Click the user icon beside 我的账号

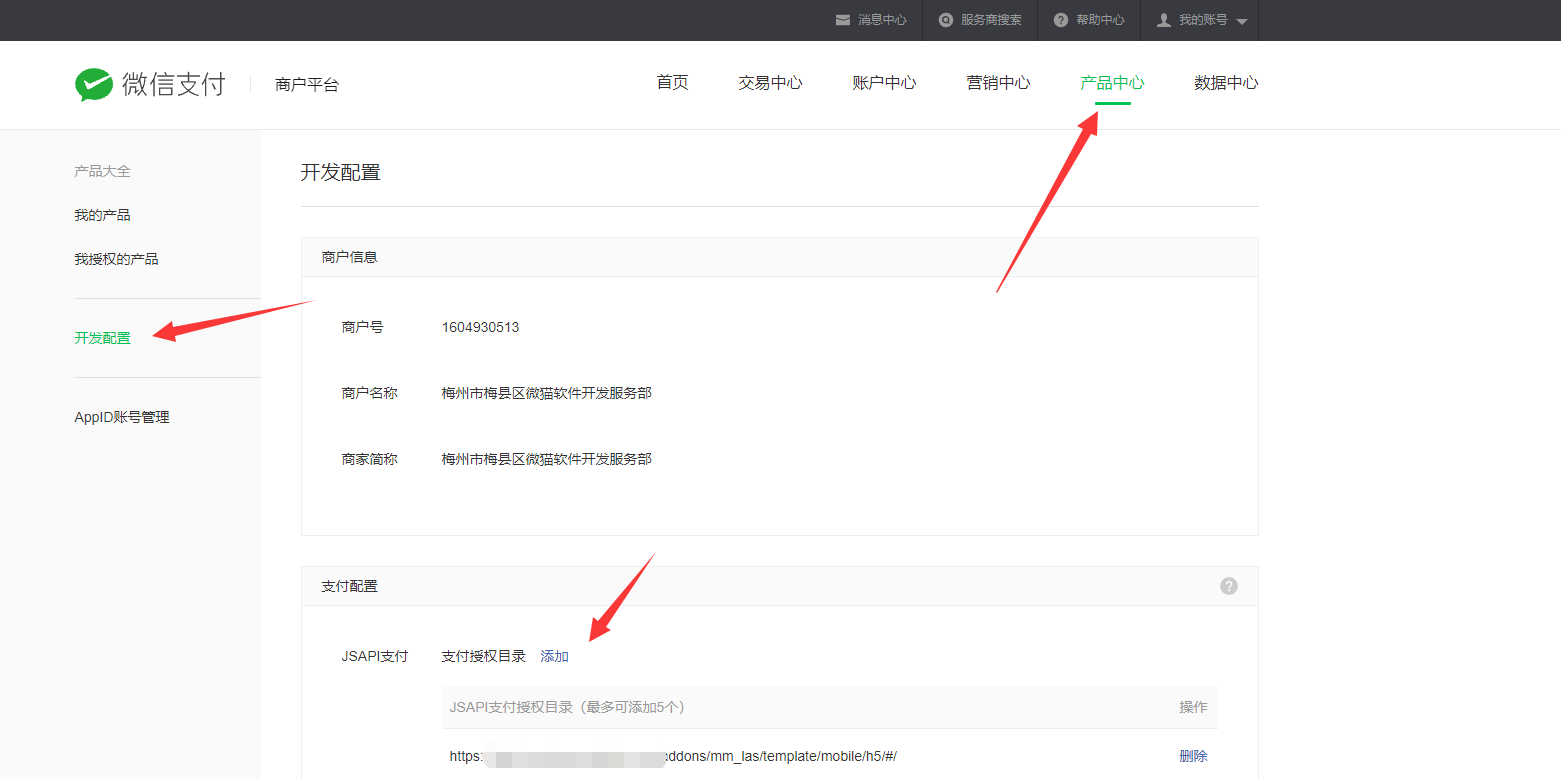pos(1164,20)
